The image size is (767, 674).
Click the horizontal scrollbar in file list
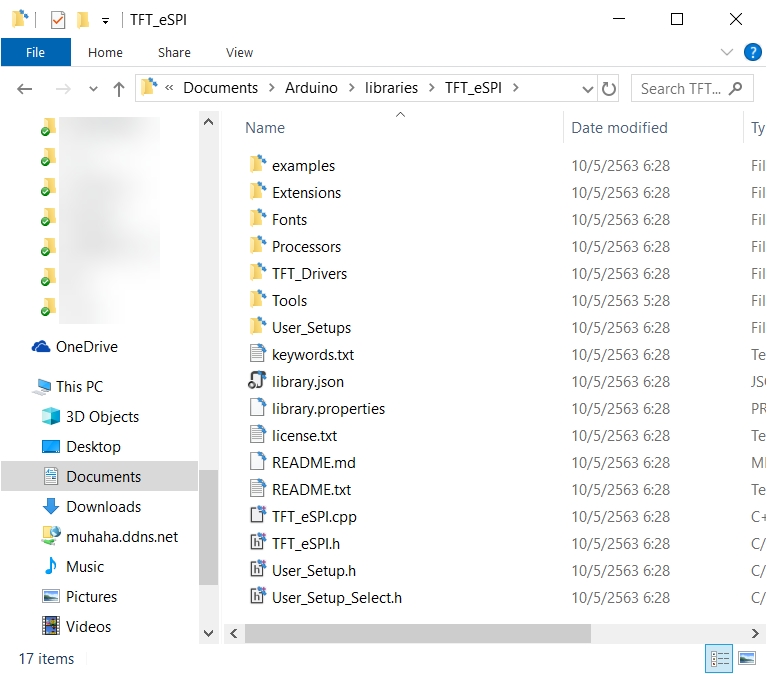[417, 634]
